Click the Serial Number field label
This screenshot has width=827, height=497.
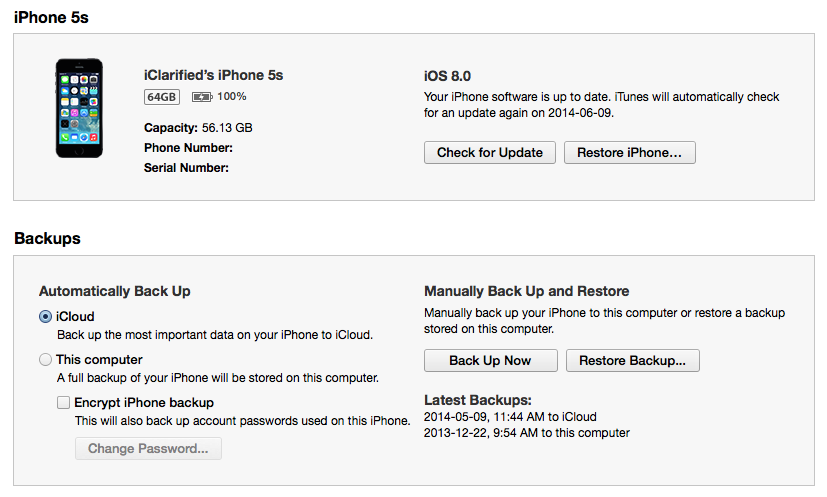pos(186,168)
